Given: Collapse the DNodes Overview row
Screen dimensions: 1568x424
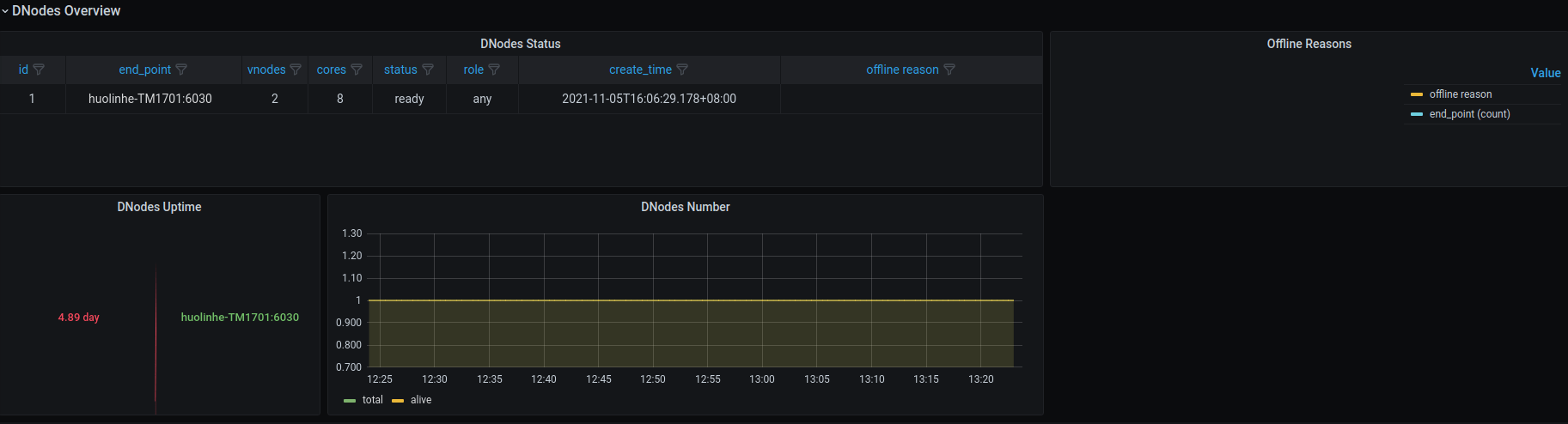Looking at the screenshot, I should [61, 11].
